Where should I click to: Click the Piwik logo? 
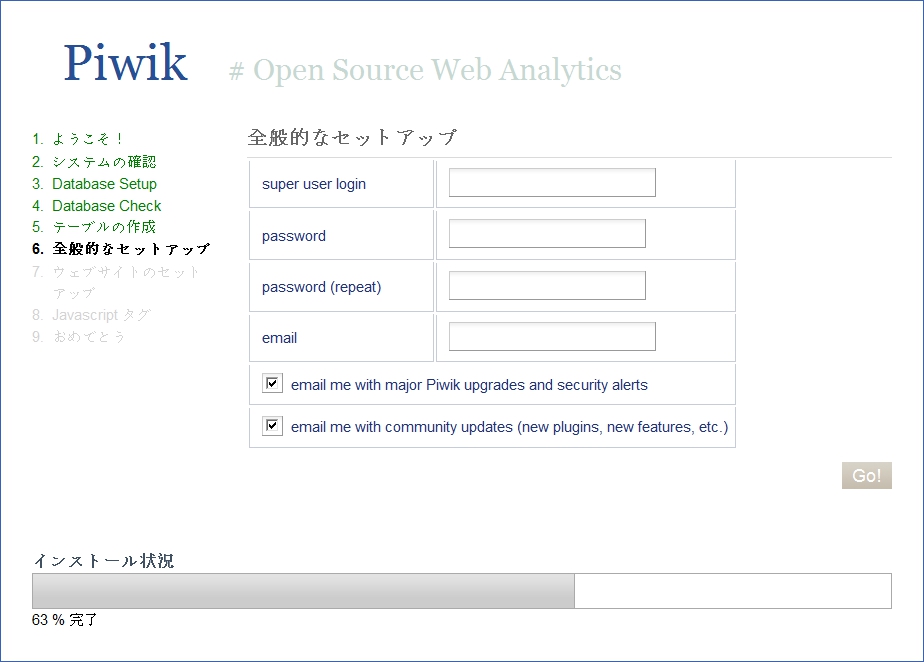[x=125, y=62]
